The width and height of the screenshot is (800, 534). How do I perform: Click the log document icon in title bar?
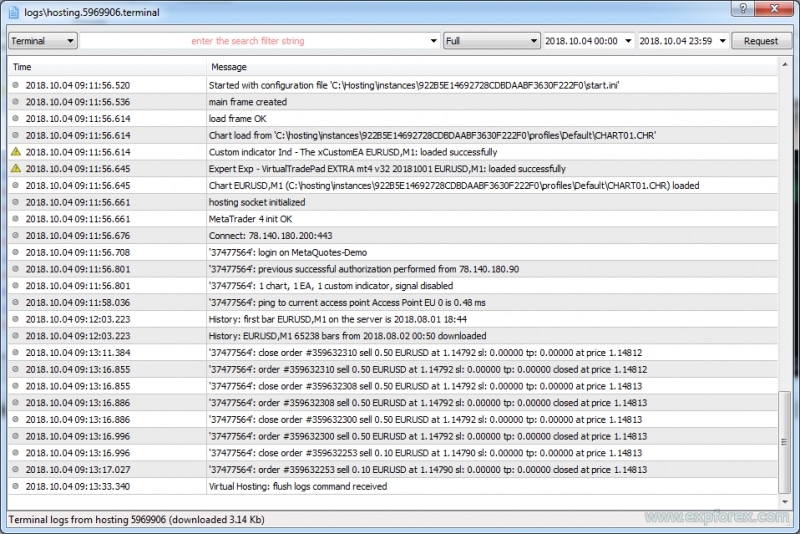[x=13, y=11]
